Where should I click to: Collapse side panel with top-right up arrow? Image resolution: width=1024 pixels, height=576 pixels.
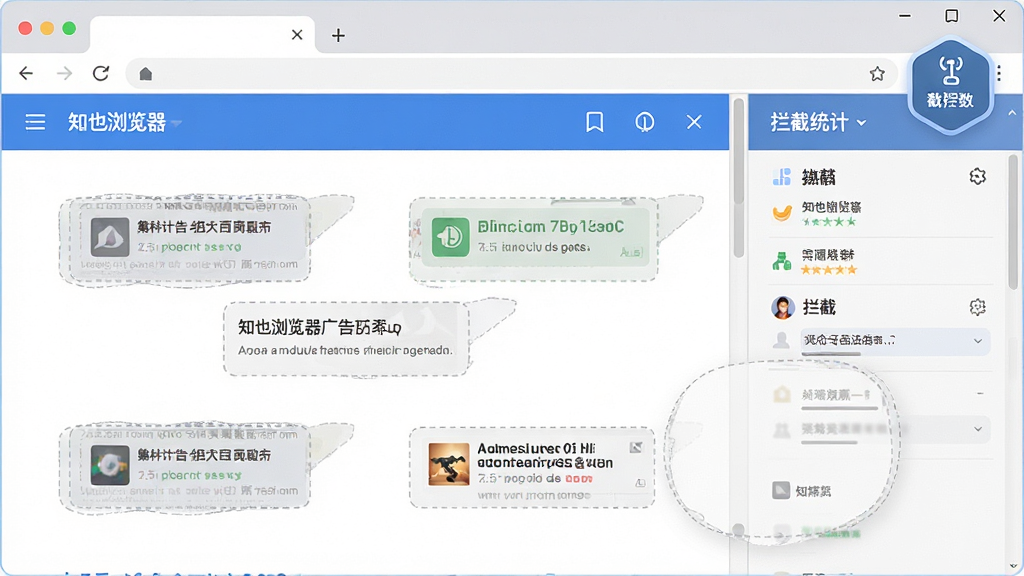click(1012, 113)
